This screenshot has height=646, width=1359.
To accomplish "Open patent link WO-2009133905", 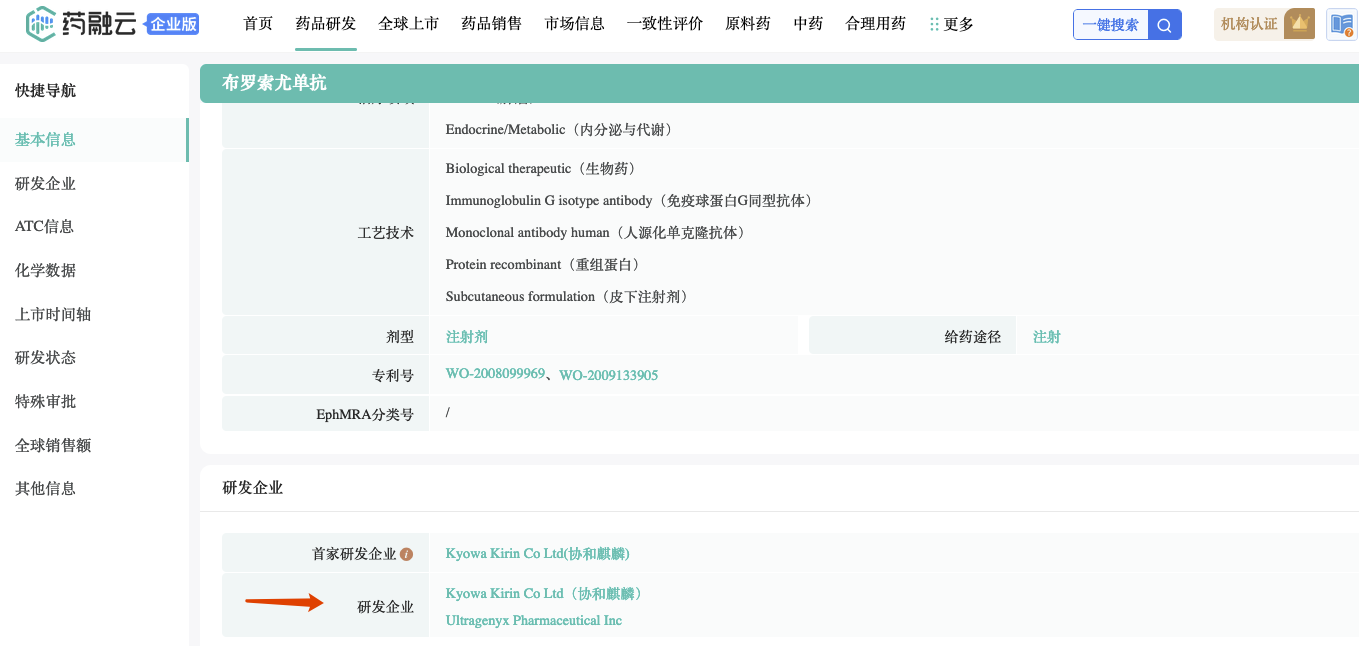I will tap(608, 375).
